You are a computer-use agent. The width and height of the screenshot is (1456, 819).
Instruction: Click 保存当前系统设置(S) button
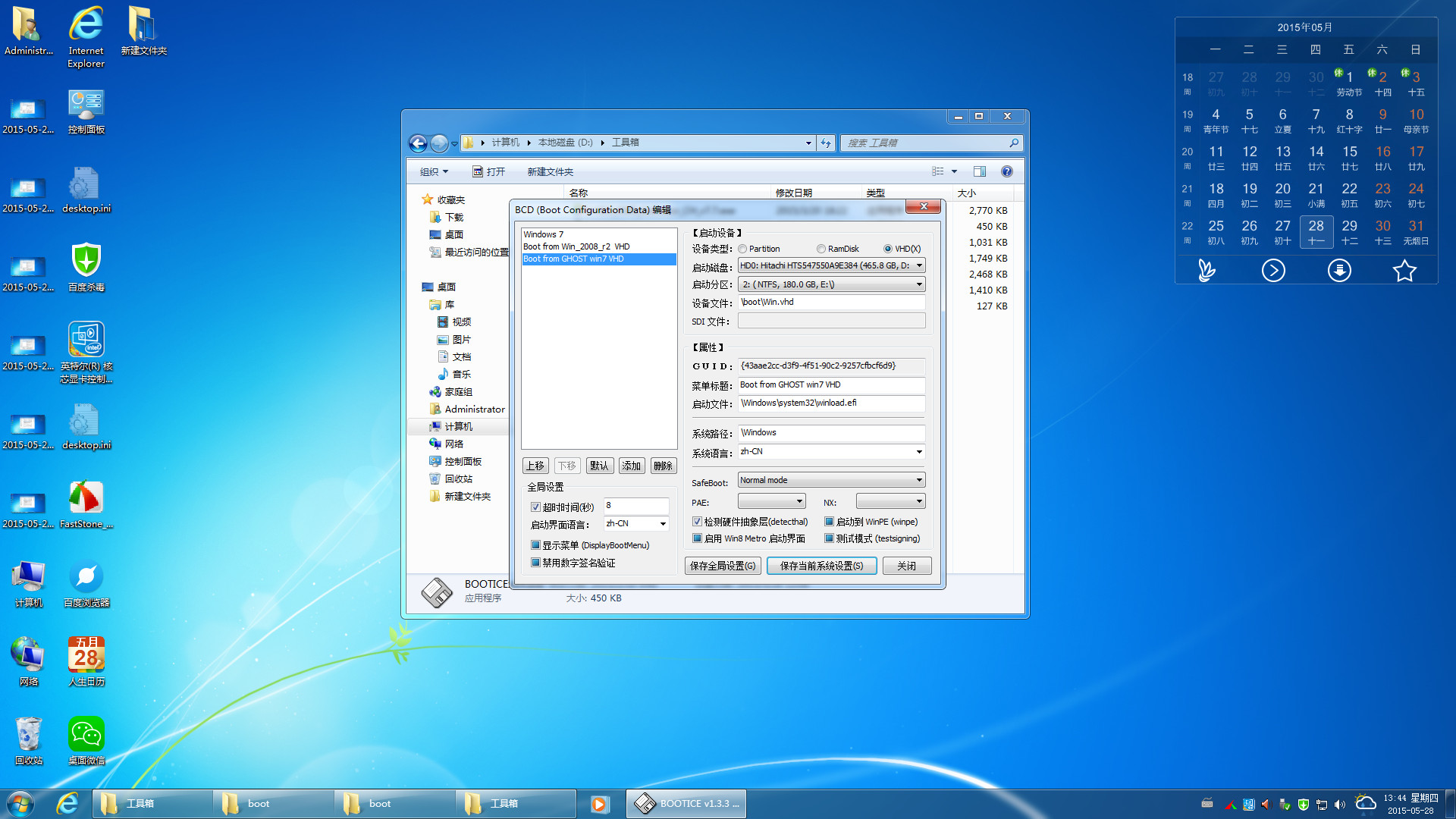point(821,566)
